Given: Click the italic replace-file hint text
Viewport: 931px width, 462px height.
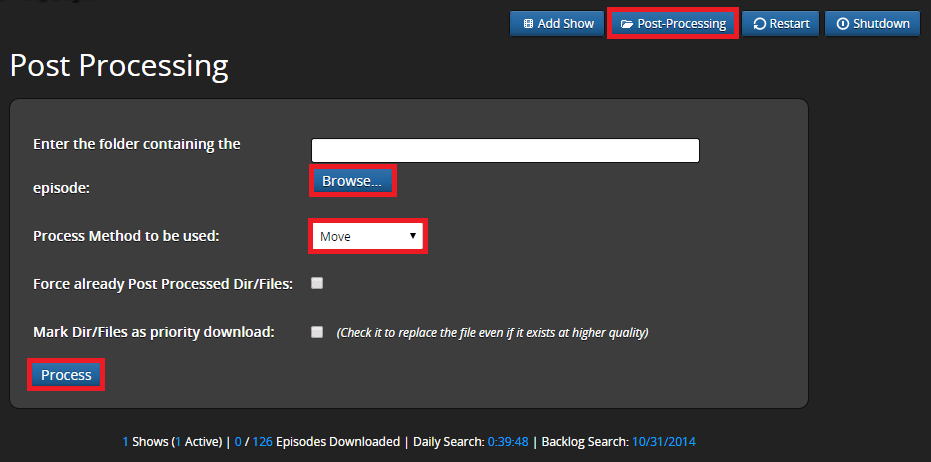Looking at the screenshot, I should coord(492,332).
